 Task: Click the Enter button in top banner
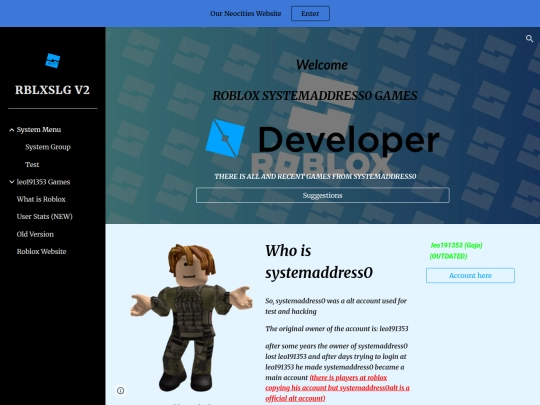pyautogui.click(x=310, y=13)
